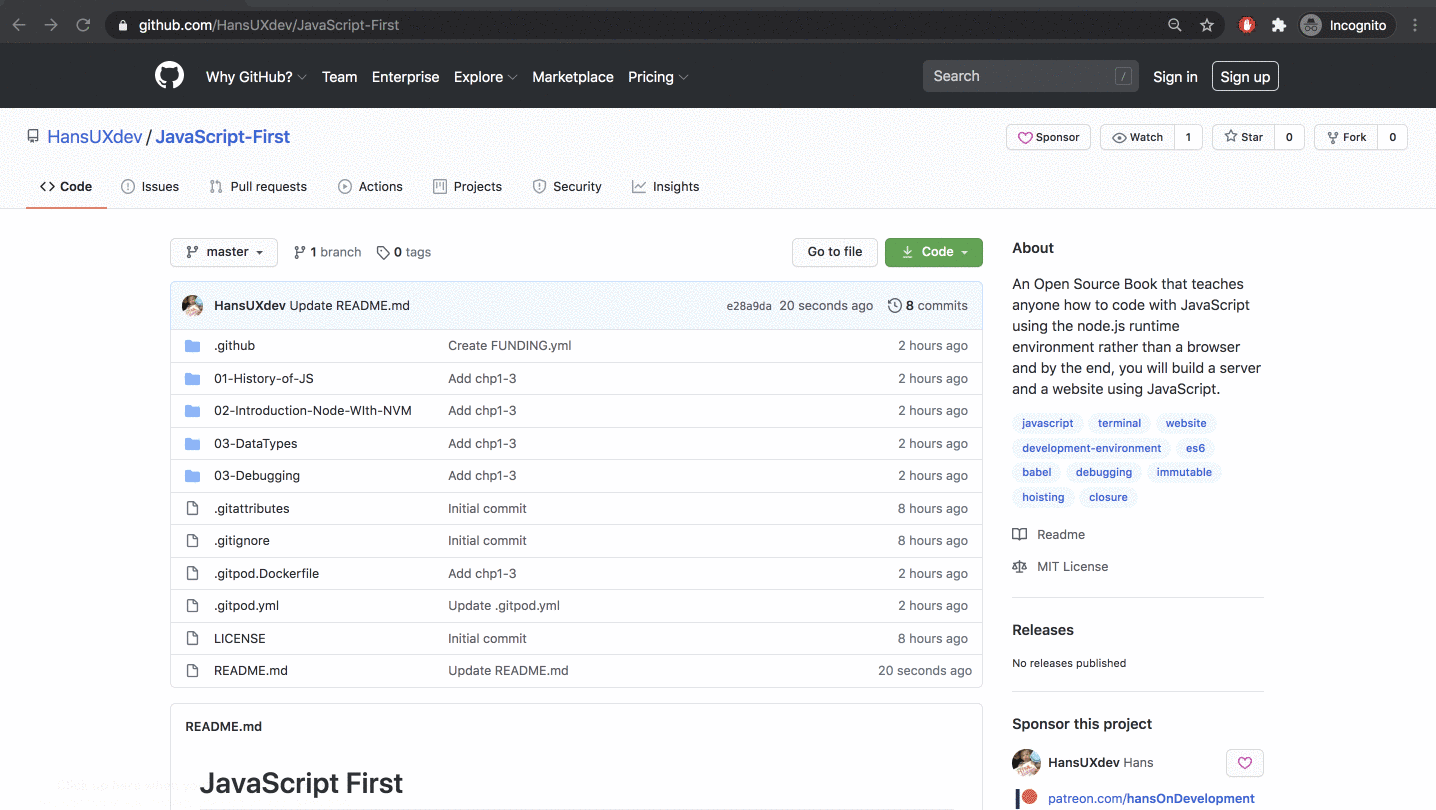The width and height of the screenshot is (1436, 810).
Task: Open the Pull requests tab
Action: pos(258,187)
